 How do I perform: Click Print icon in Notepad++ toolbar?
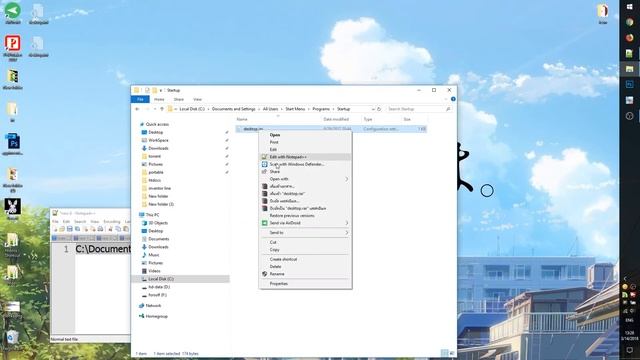[100, 229]
